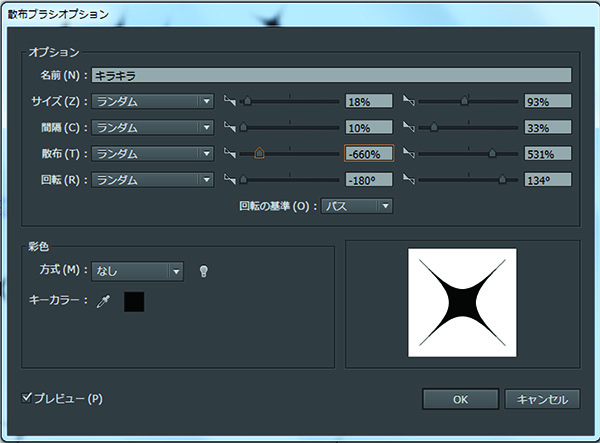Click the spacing 33% value field

pyautogui.click(x=548, y=127)
